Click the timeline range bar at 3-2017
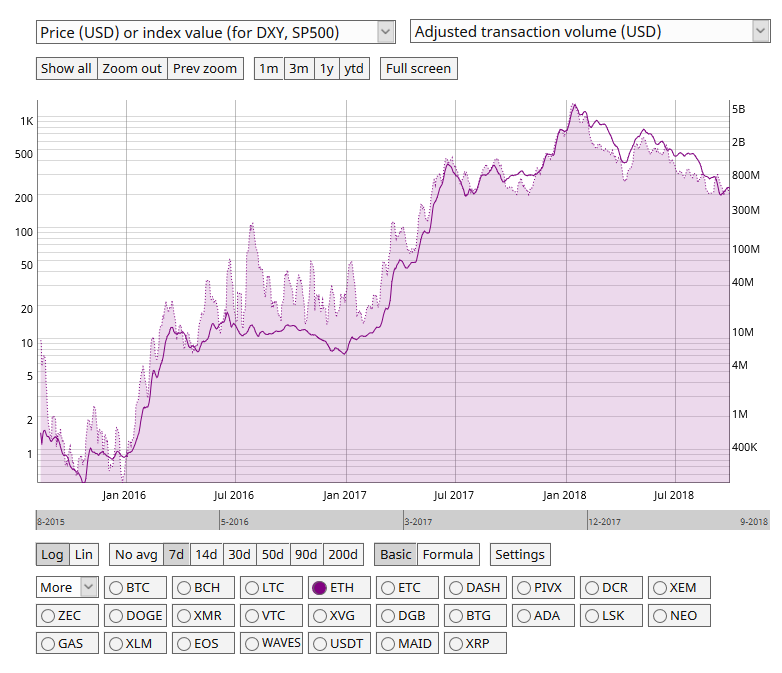The image size is (782, 673). (418, 521)
